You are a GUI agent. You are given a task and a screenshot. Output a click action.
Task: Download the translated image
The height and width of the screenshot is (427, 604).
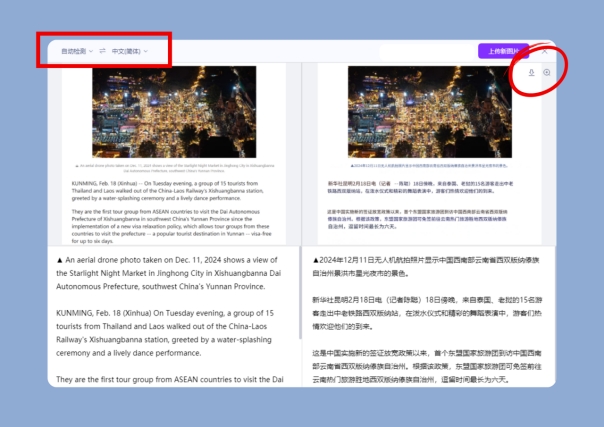532,72
